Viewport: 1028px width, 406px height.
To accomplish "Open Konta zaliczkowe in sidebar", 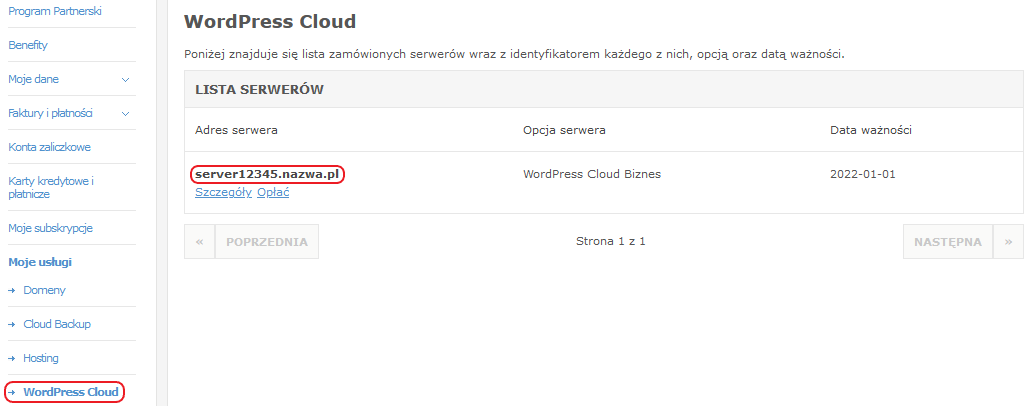I will 49,147.
